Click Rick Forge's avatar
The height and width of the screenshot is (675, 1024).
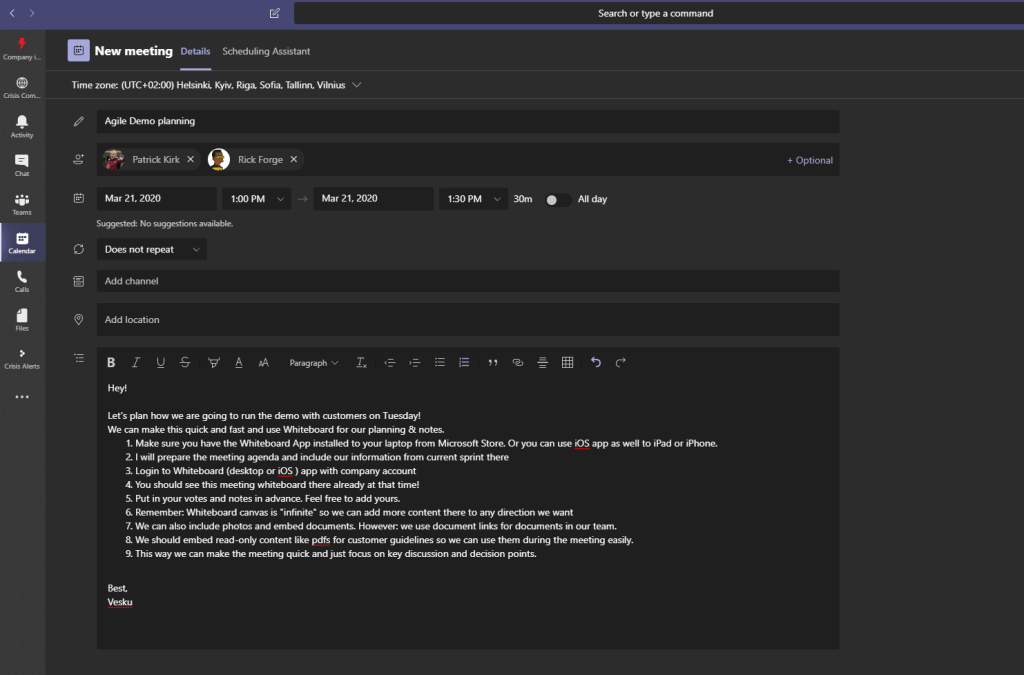point(219,159)
